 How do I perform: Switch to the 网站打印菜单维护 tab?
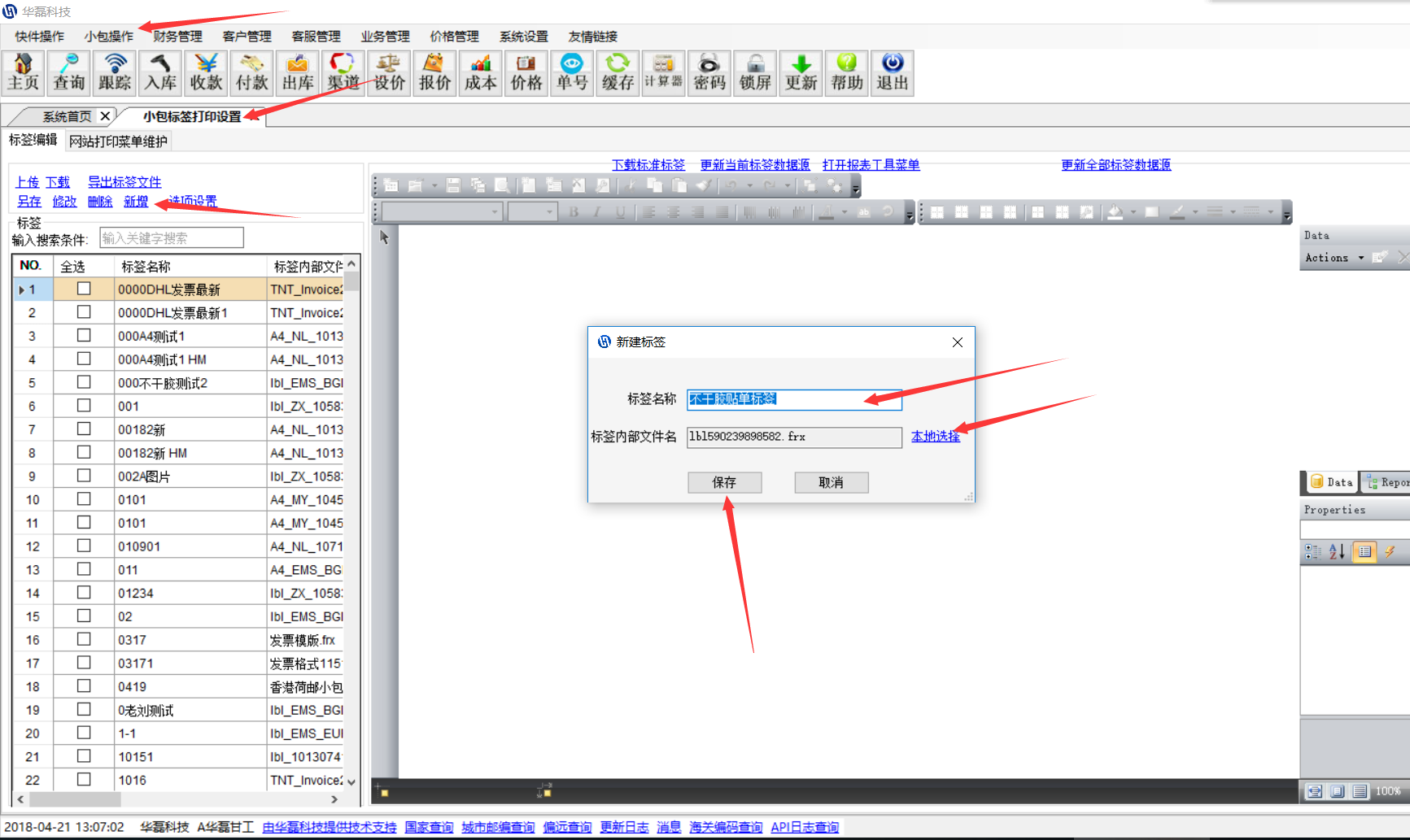pyautogui.click(x=118, y=141)
